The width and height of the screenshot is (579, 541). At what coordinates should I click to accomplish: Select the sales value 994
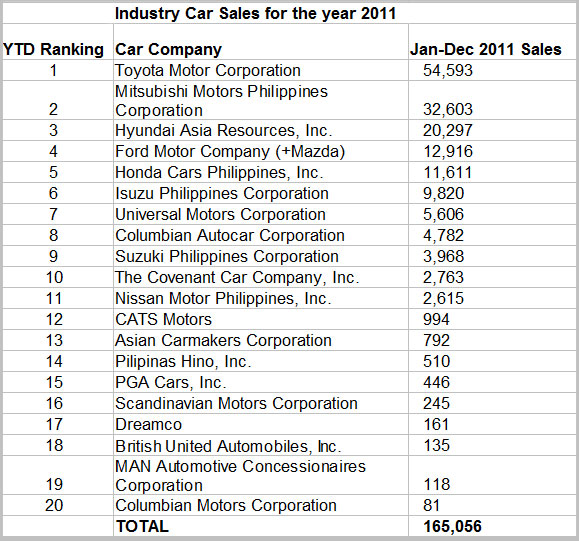tap(436, 319)
